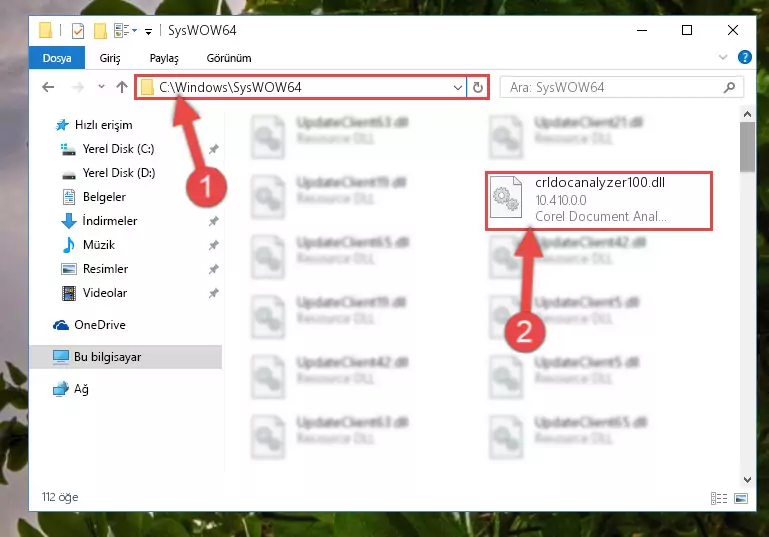Click the pin icon next to Yerel Disk (C:)
The height and width of the screenshot is (537, 769).
213,149
